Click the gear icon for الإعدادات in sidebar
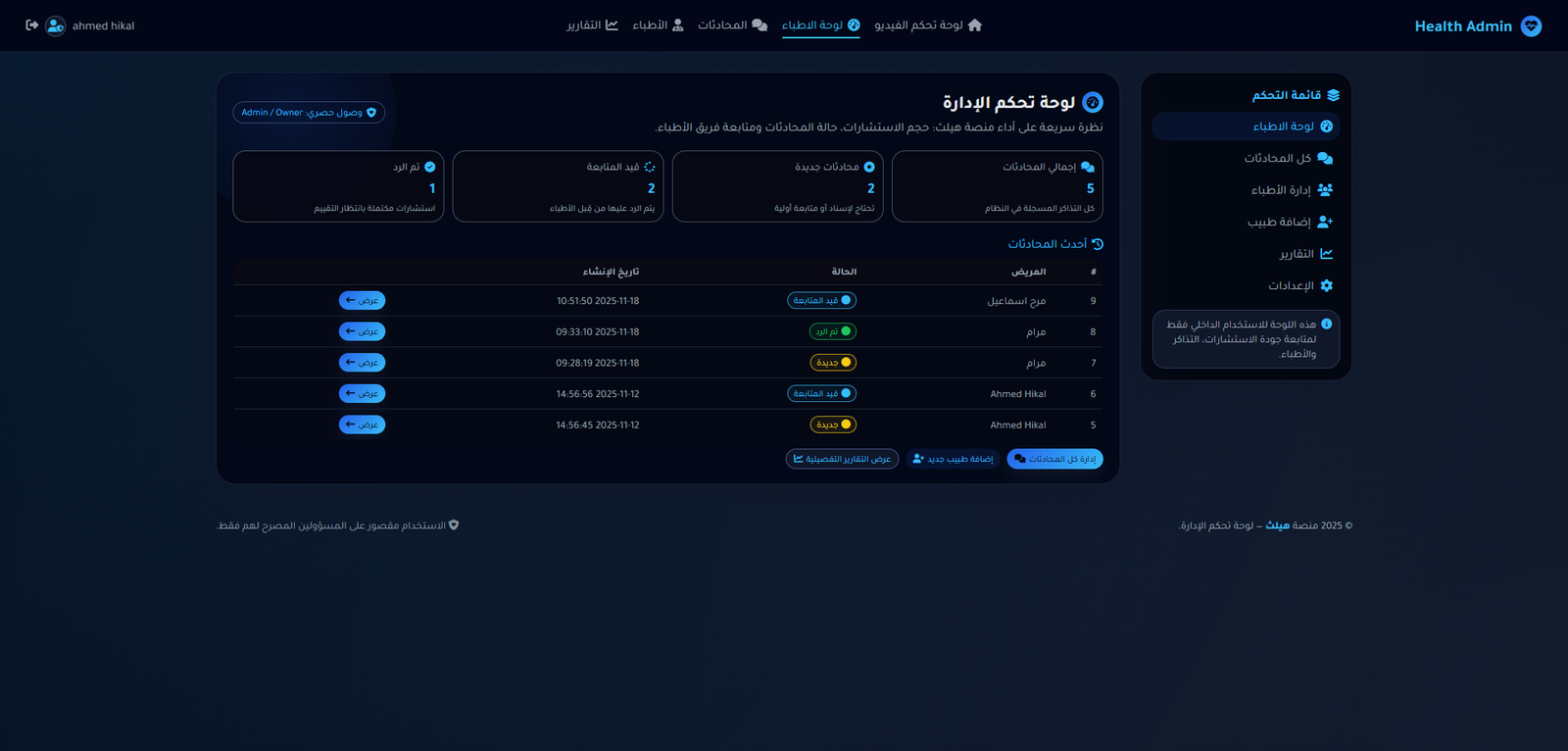This screenshot has width=1568, height=751. tap(1326, 285)
